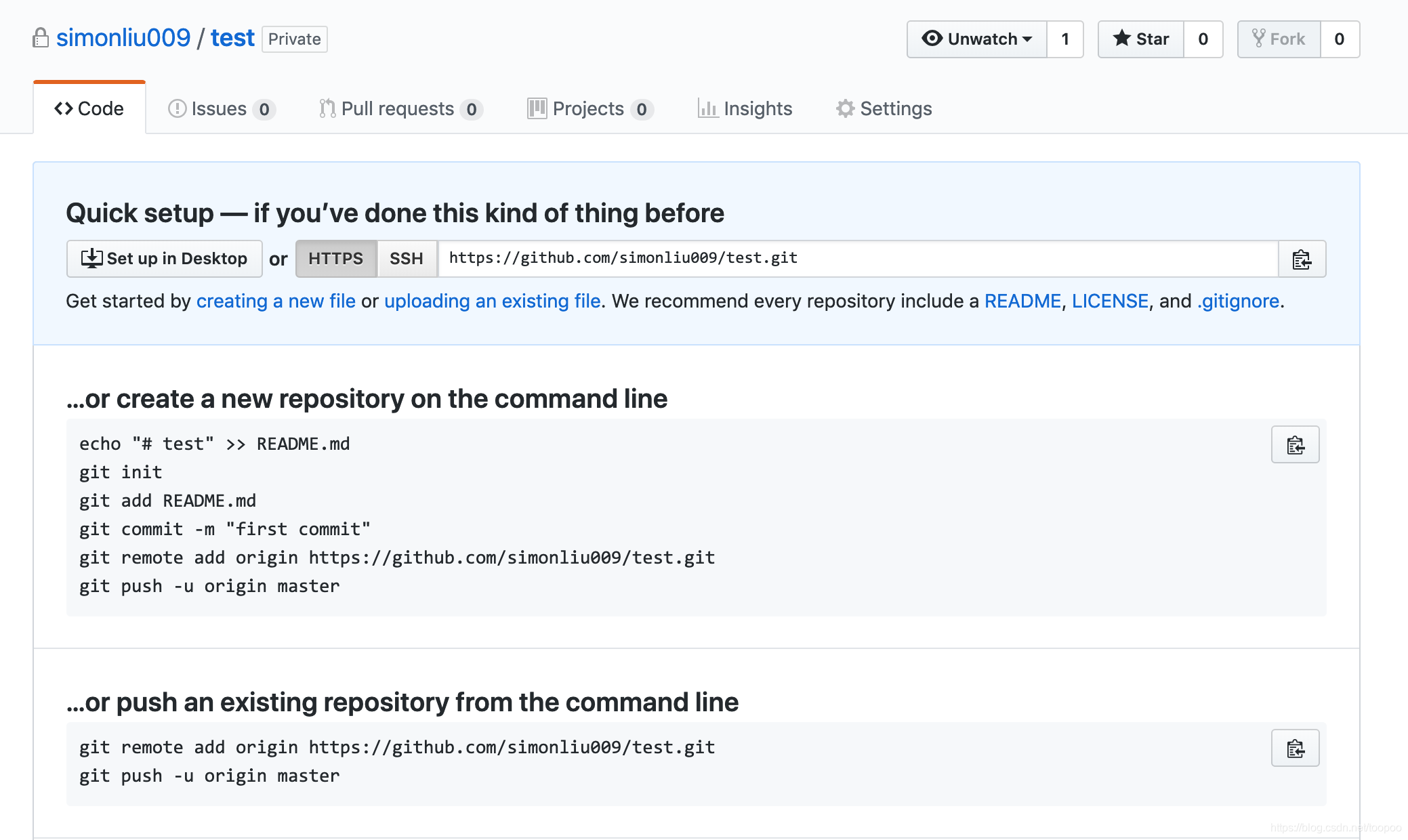Click the Code tab
Image resolution: width=1408 pixels, height=840 pixels.
[89, 108]
